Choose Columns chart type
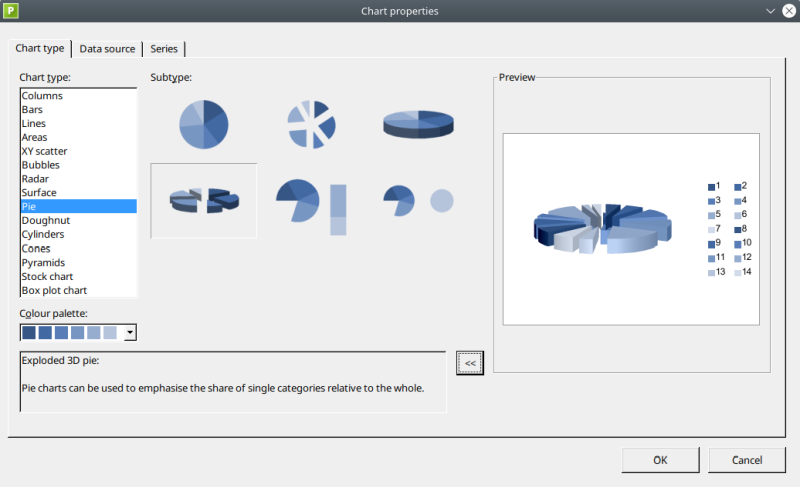This screenshot has height=487, width=800. pyautogui.click(x=42, y=95)
